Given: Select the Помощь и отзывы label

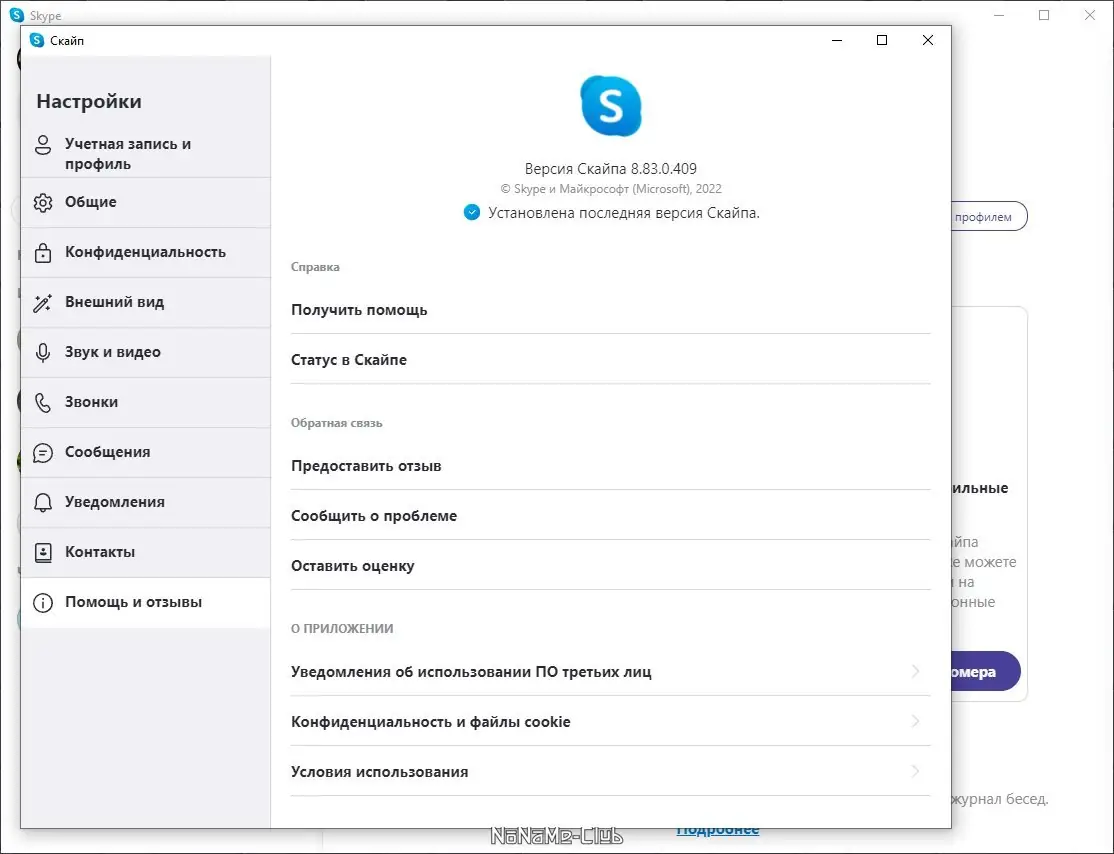Looking at the screenshot, I should 134,602.
